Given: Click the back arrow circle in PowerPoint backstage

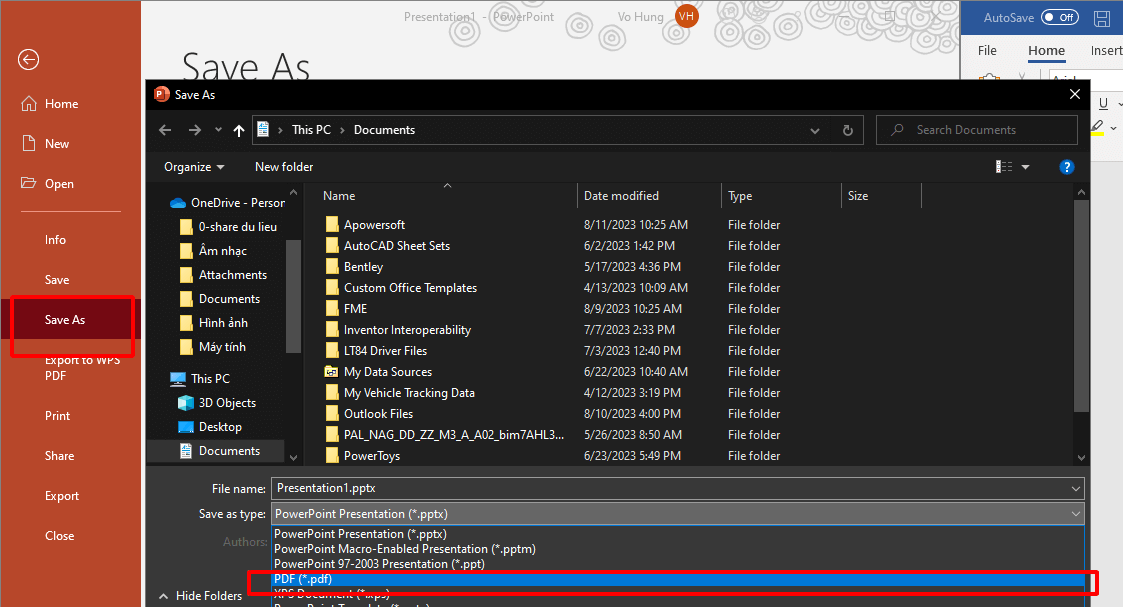Looking at the screenshot, I should pos(29,59).
